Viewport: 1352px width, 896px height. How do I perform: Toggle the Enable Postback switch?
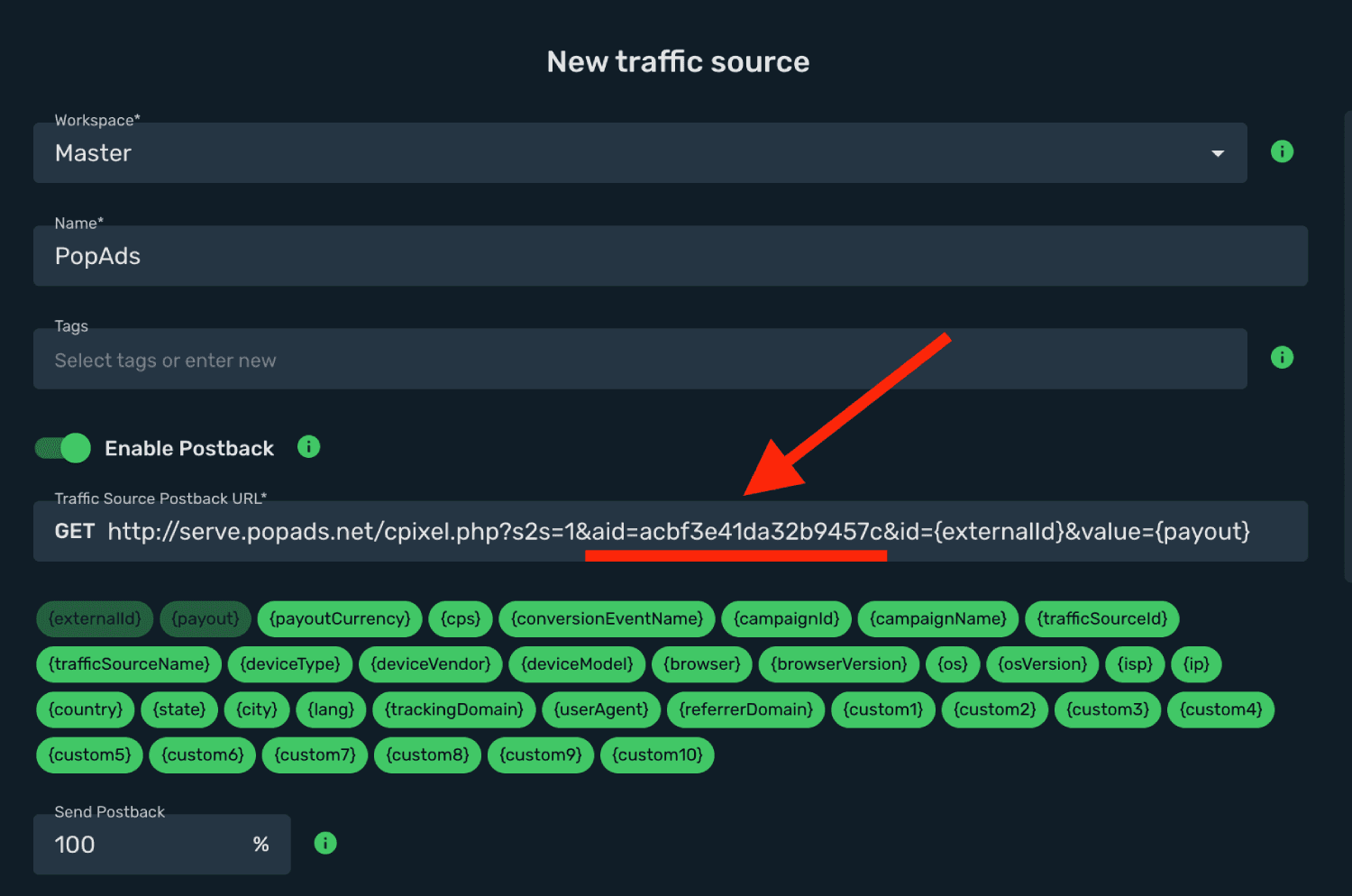tap(63, 448)
